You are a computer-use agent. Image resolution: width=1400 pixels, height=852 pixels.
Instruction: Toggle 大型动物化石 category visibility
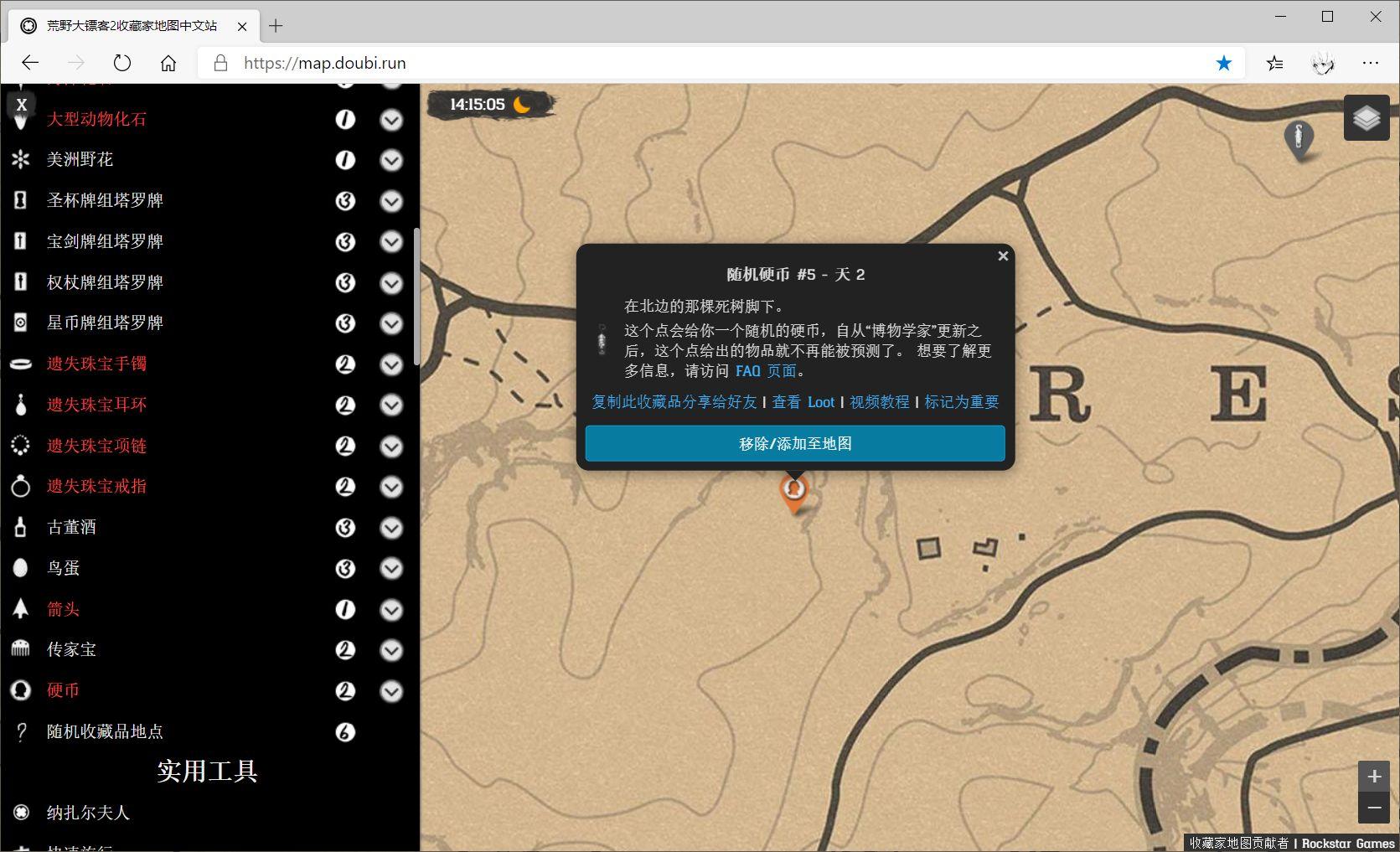[x=96, y=119]
